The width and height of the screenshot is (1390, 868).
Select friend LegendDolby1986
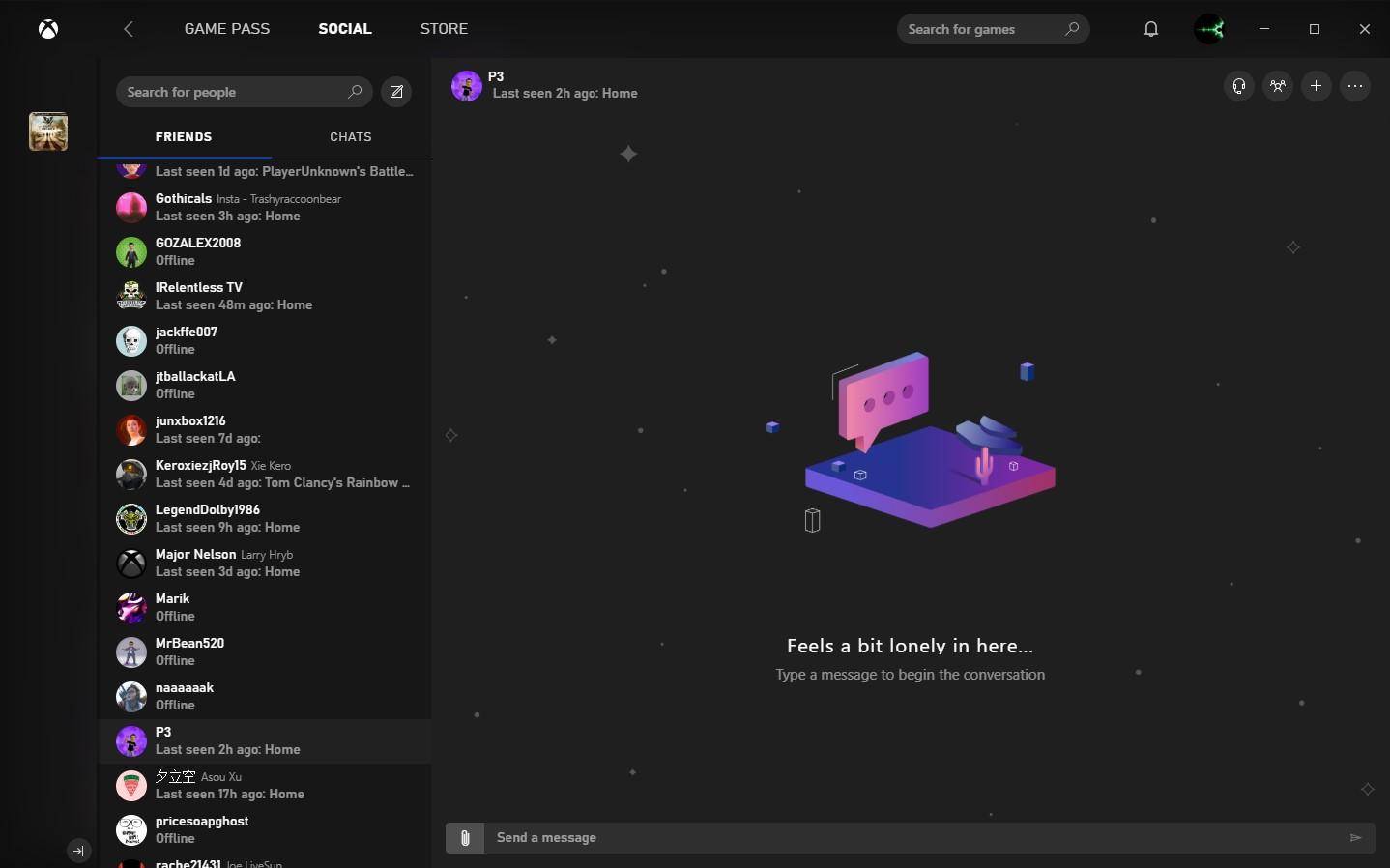coord(265,518)
